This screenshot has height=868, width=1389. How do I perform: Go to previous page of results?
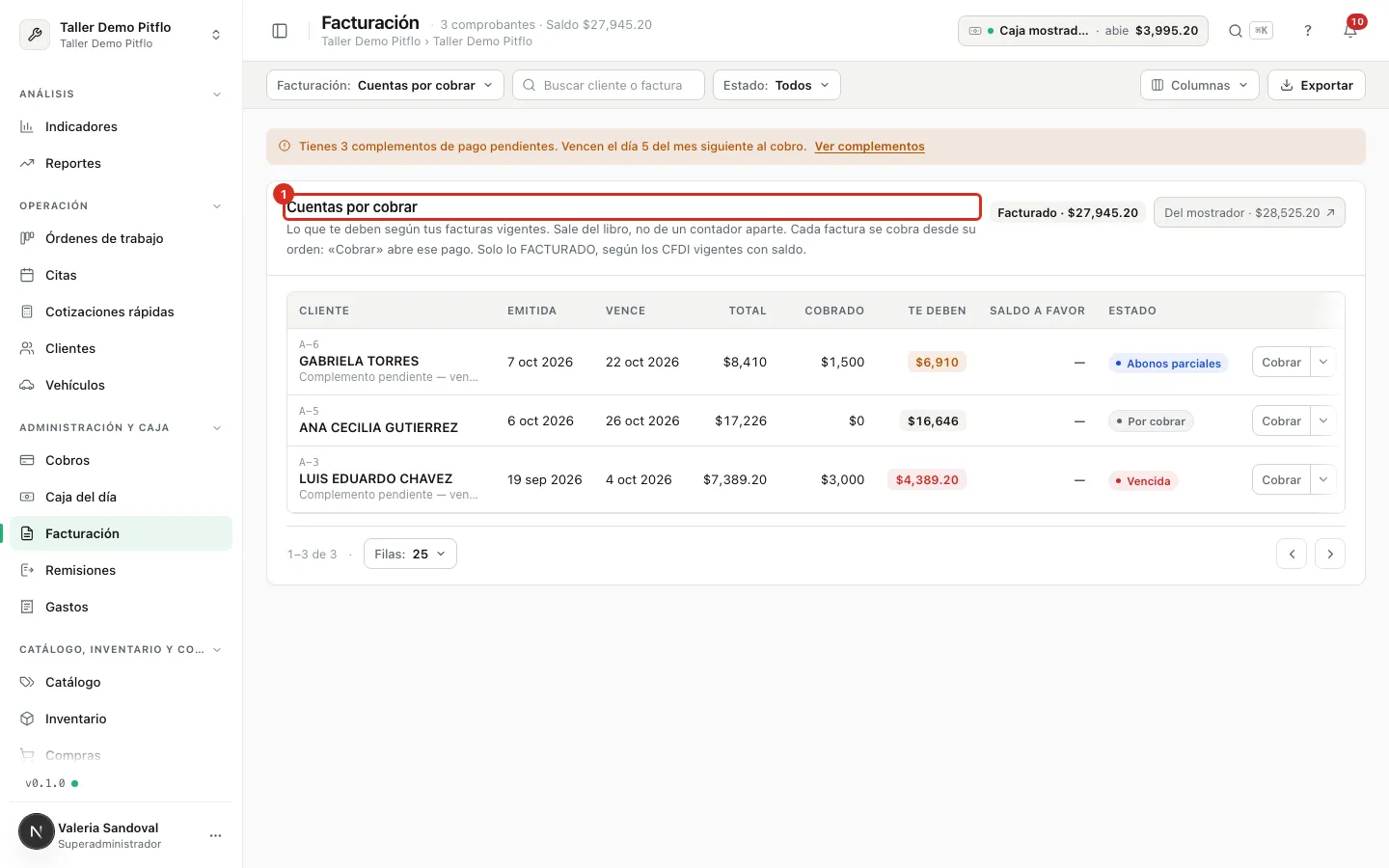pos(1292,554)
